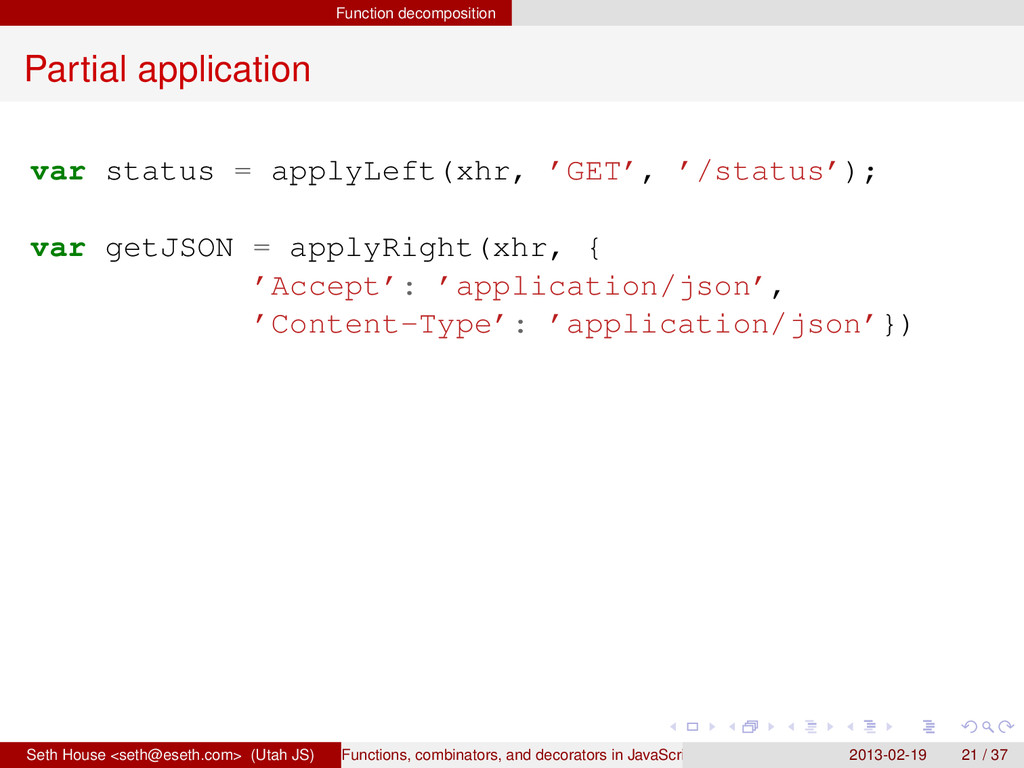
Task: Jump to next subsection arrow
Action: 830,726
